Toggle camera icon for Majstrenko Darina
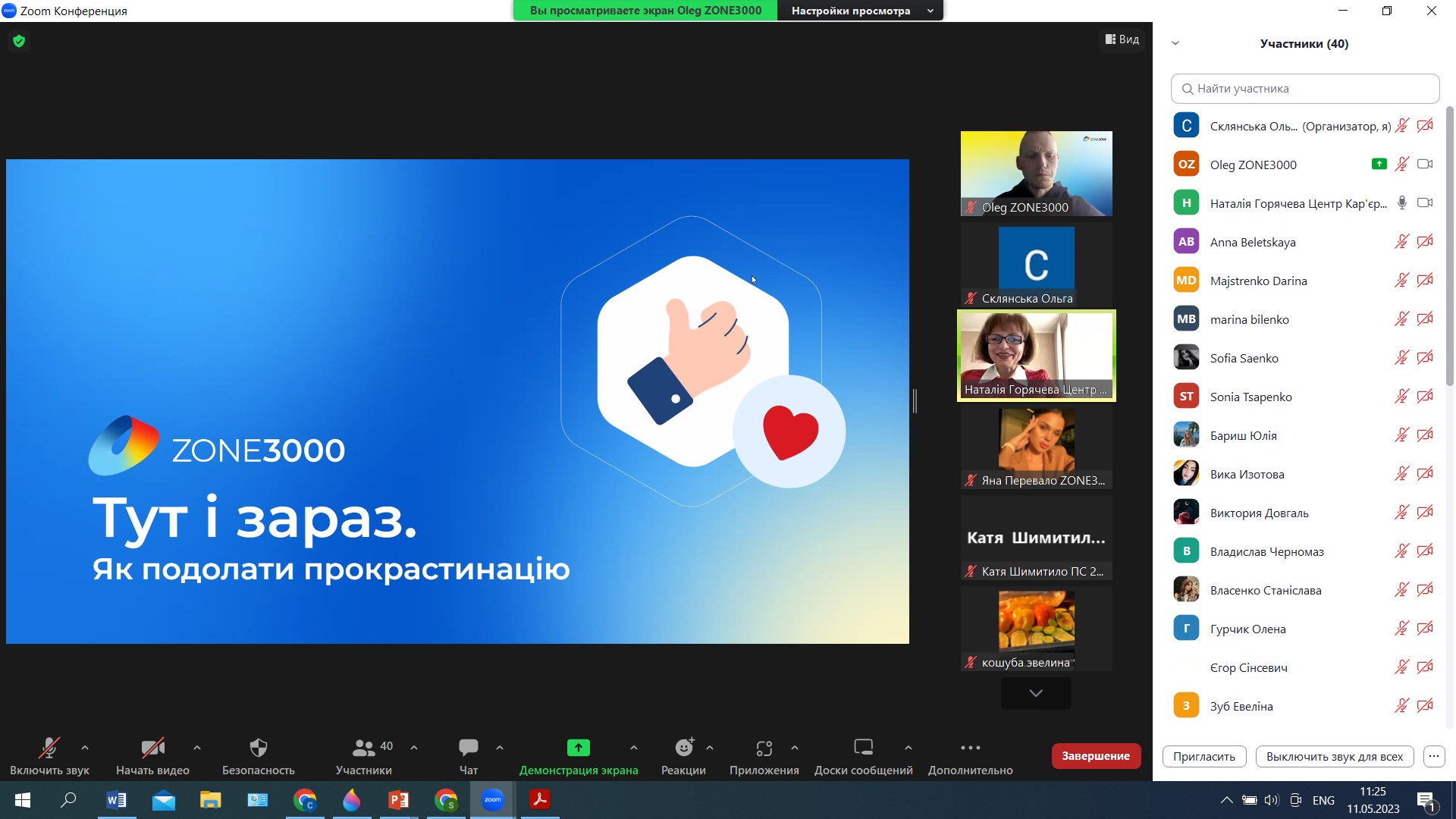 tap(1425, 280)
